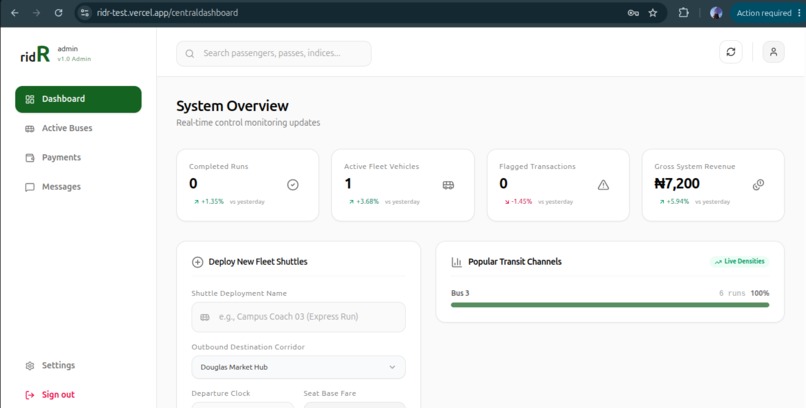Viewport: 806px width, 408px height.
Task: Click the Bus 3 label
Action: [x=460, y=293]
